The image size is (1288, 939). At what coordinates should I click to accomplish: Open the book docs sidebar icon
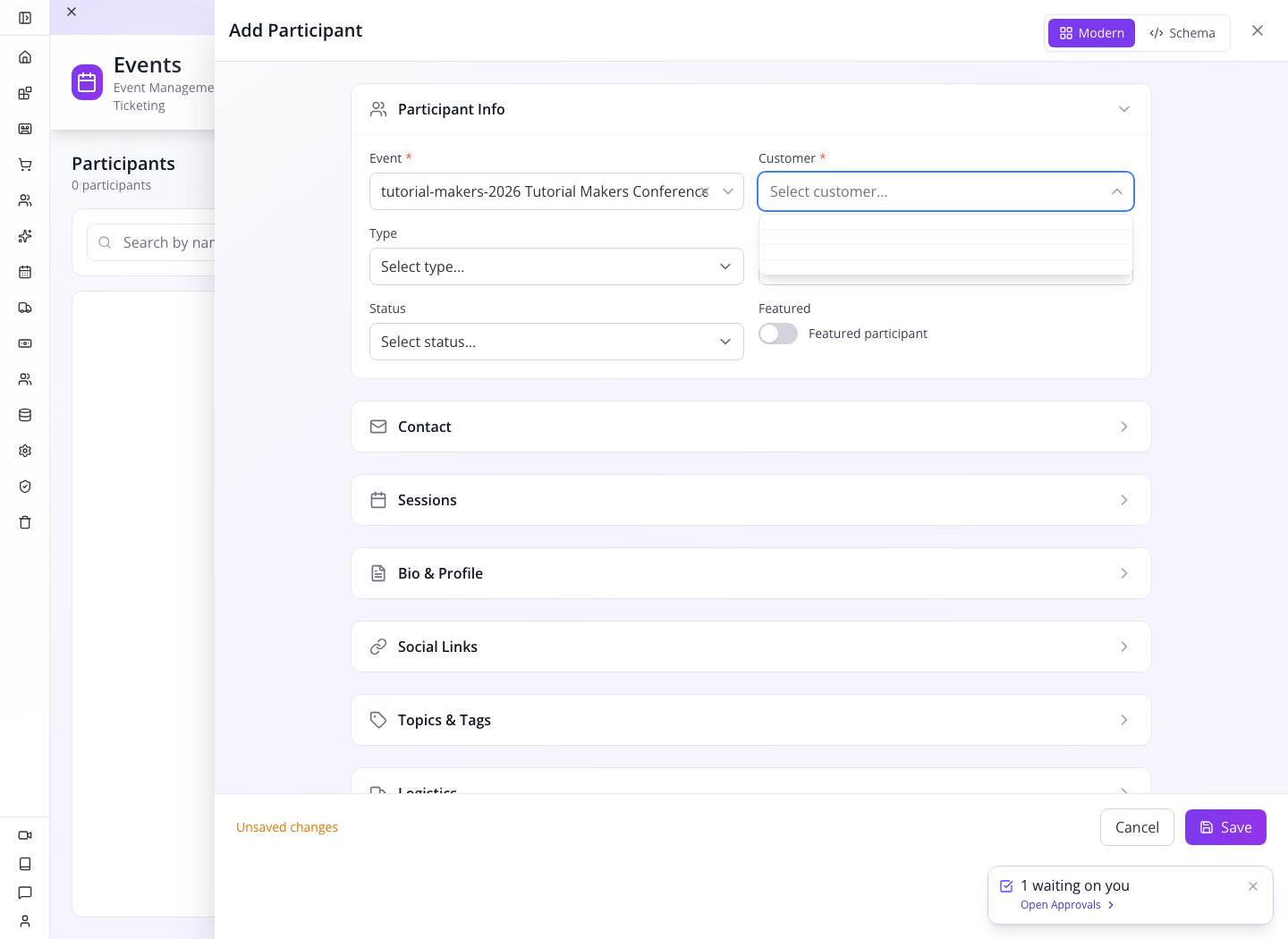(25, 864)
